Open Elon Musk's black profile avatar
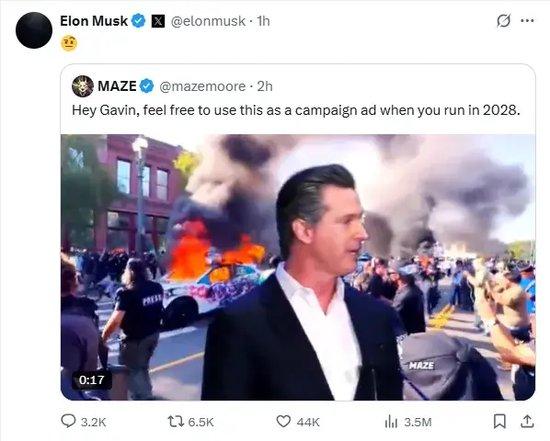Viewport: 550px width, 441px height. coord(34,30)
